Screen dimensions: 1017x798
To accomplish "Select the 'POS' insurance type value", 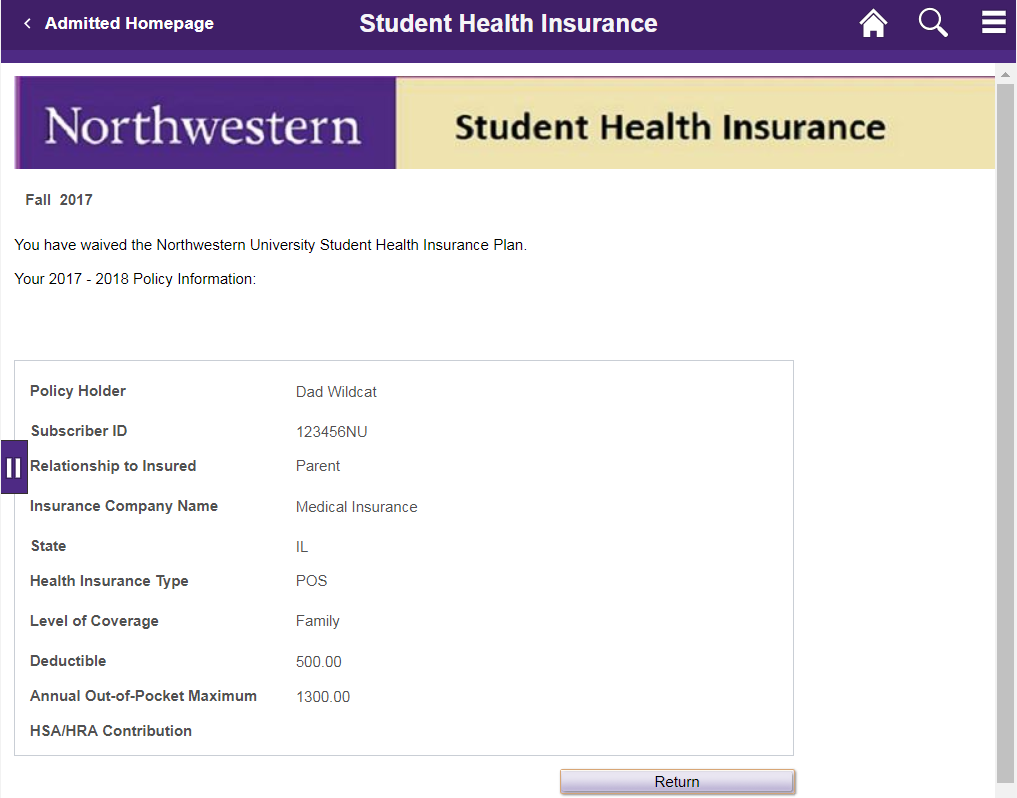I will tap(311, 581).
